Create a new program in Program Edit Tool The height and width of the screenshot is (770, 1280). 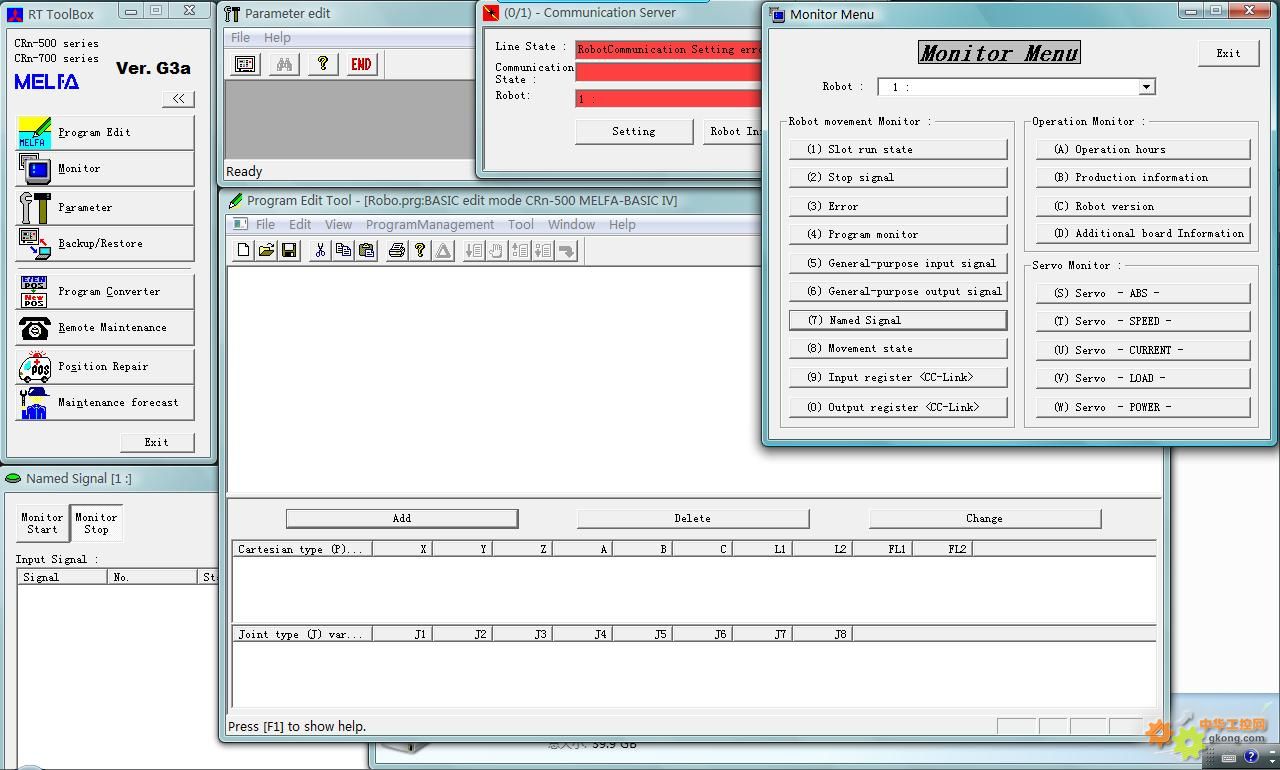[243, 250]
